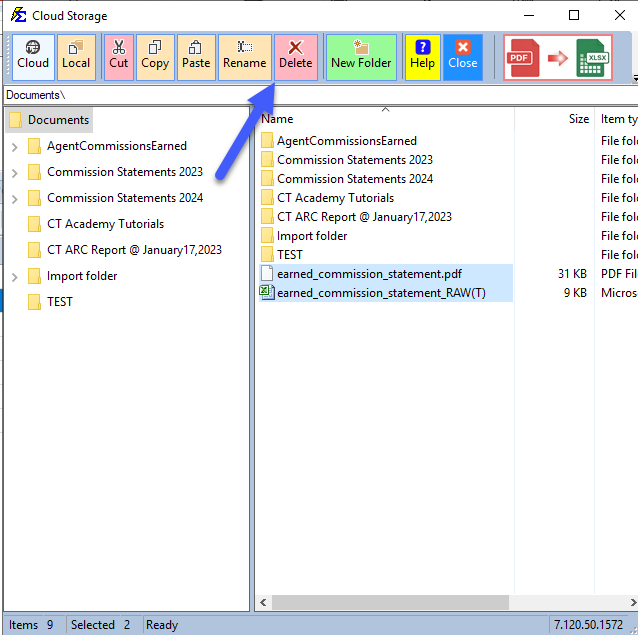The image size is (638, 635).
Task: Close the Cloud Storage window
Action: pyautogui.click(x=620, y=15)
